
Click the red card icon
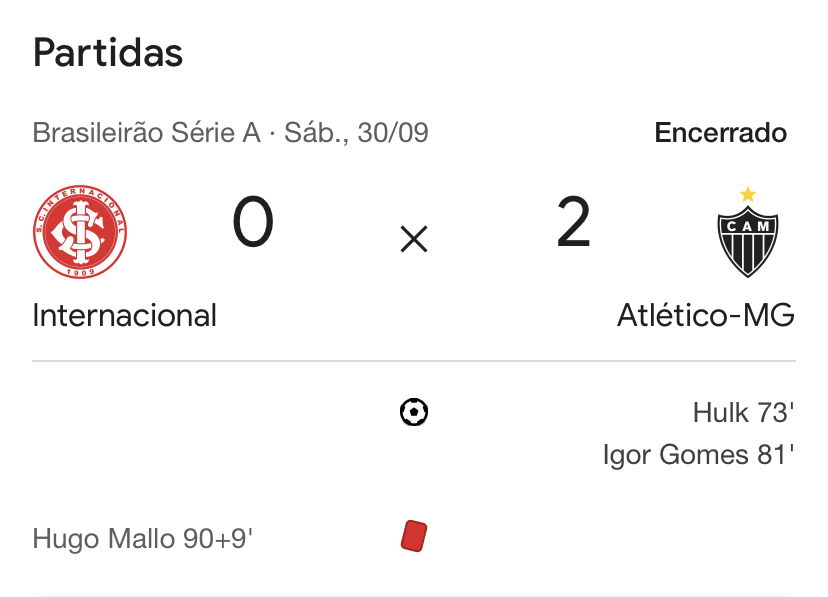414,536
